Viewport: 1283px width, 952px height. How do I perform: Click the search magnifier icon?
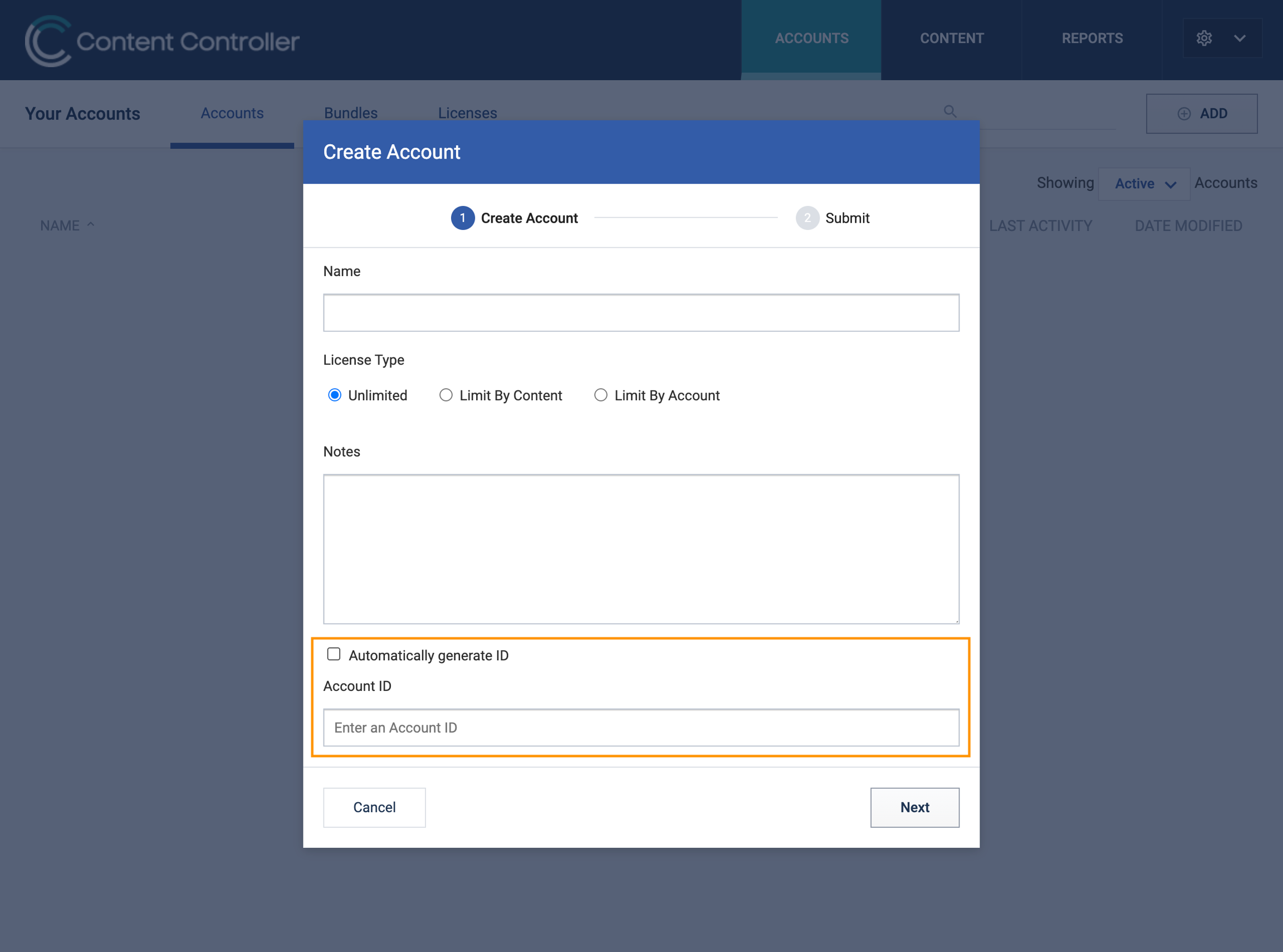[950, 111]
